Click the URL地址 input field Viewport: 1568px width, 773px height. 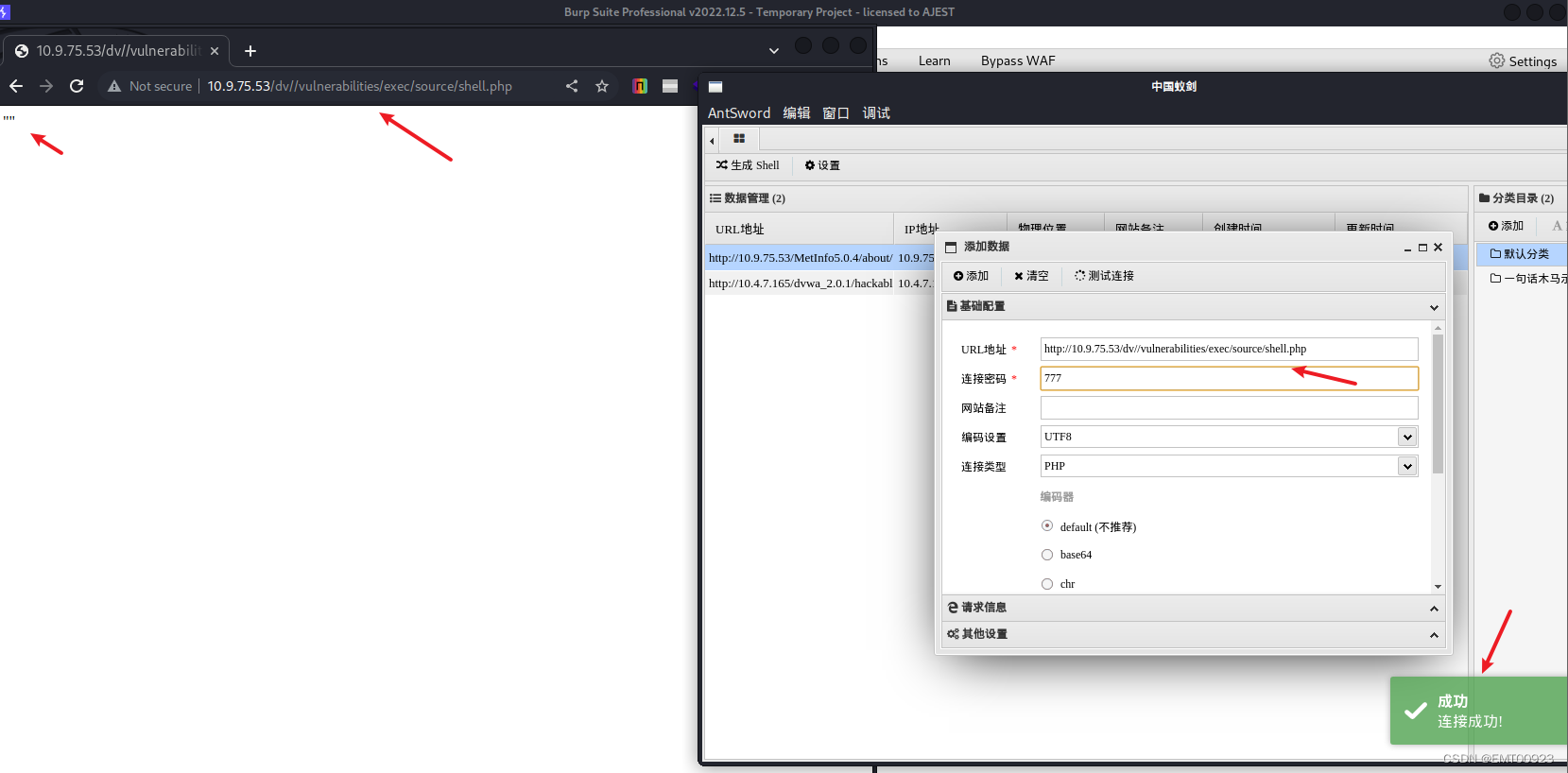click(1229, 349)
